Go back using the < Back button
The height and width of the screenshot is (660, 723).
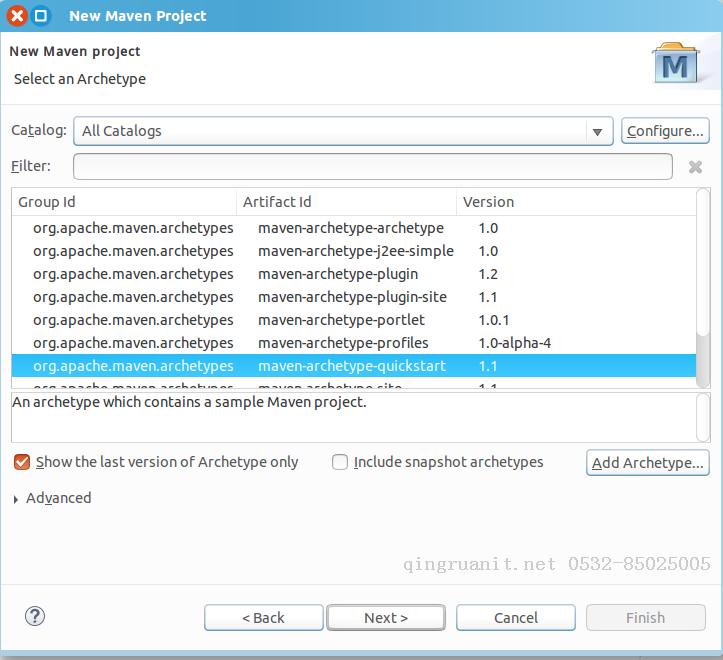264,617
